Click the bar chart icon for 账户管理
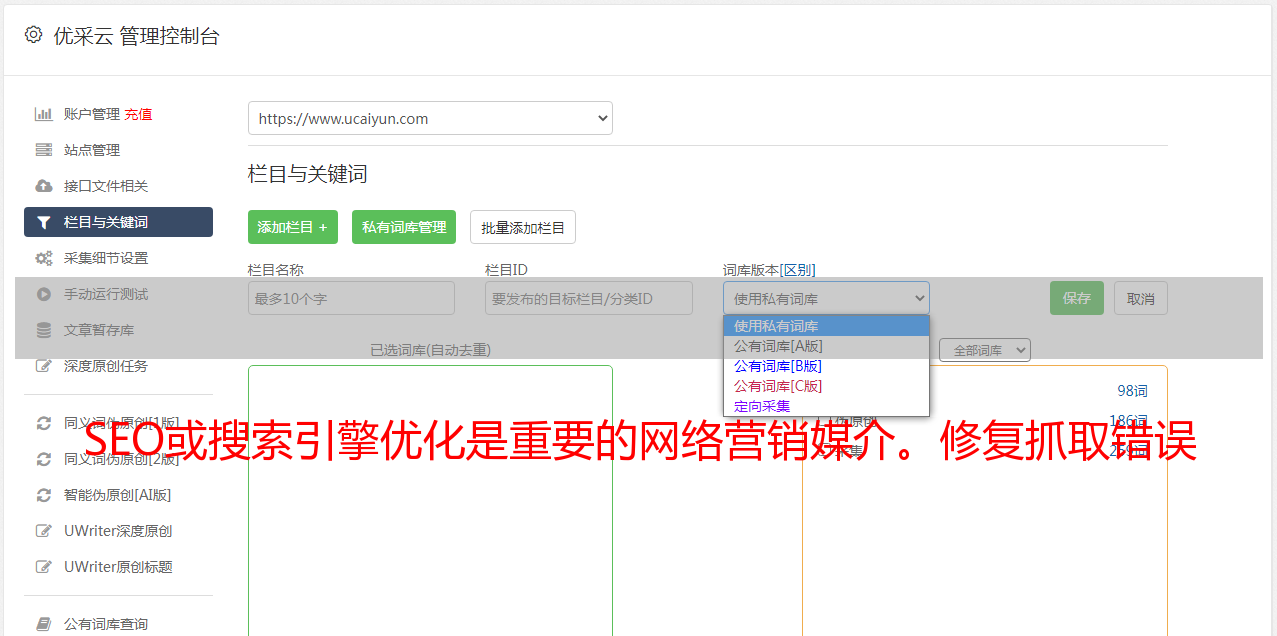Screen dimensions: 1277x636 tap(44, 114)
